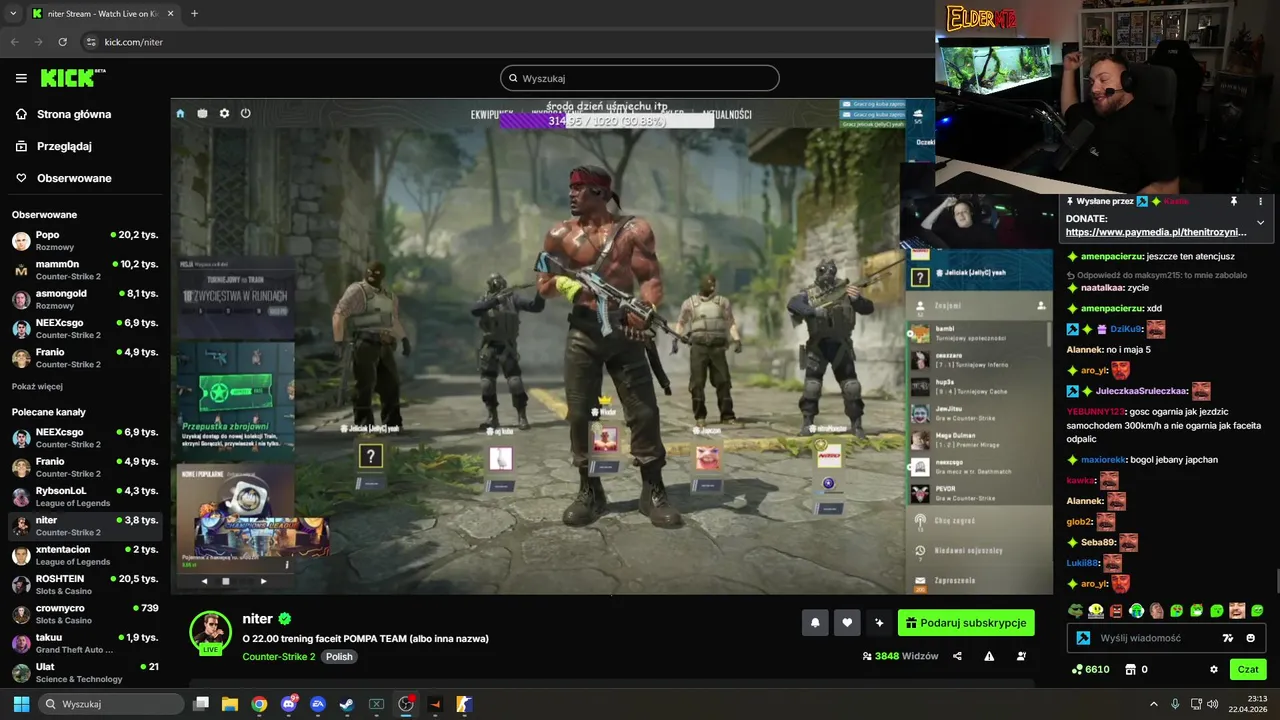Screen dimensions: 1280x720
Task: Open chat settings gear icon
Action: (x=1214, y=669)
